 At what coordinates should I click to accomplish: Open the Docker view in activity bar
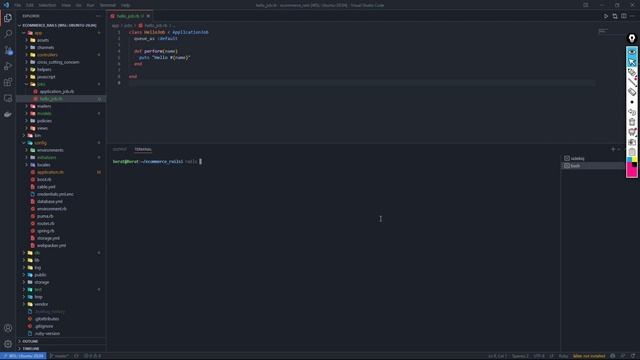[8, 115]
